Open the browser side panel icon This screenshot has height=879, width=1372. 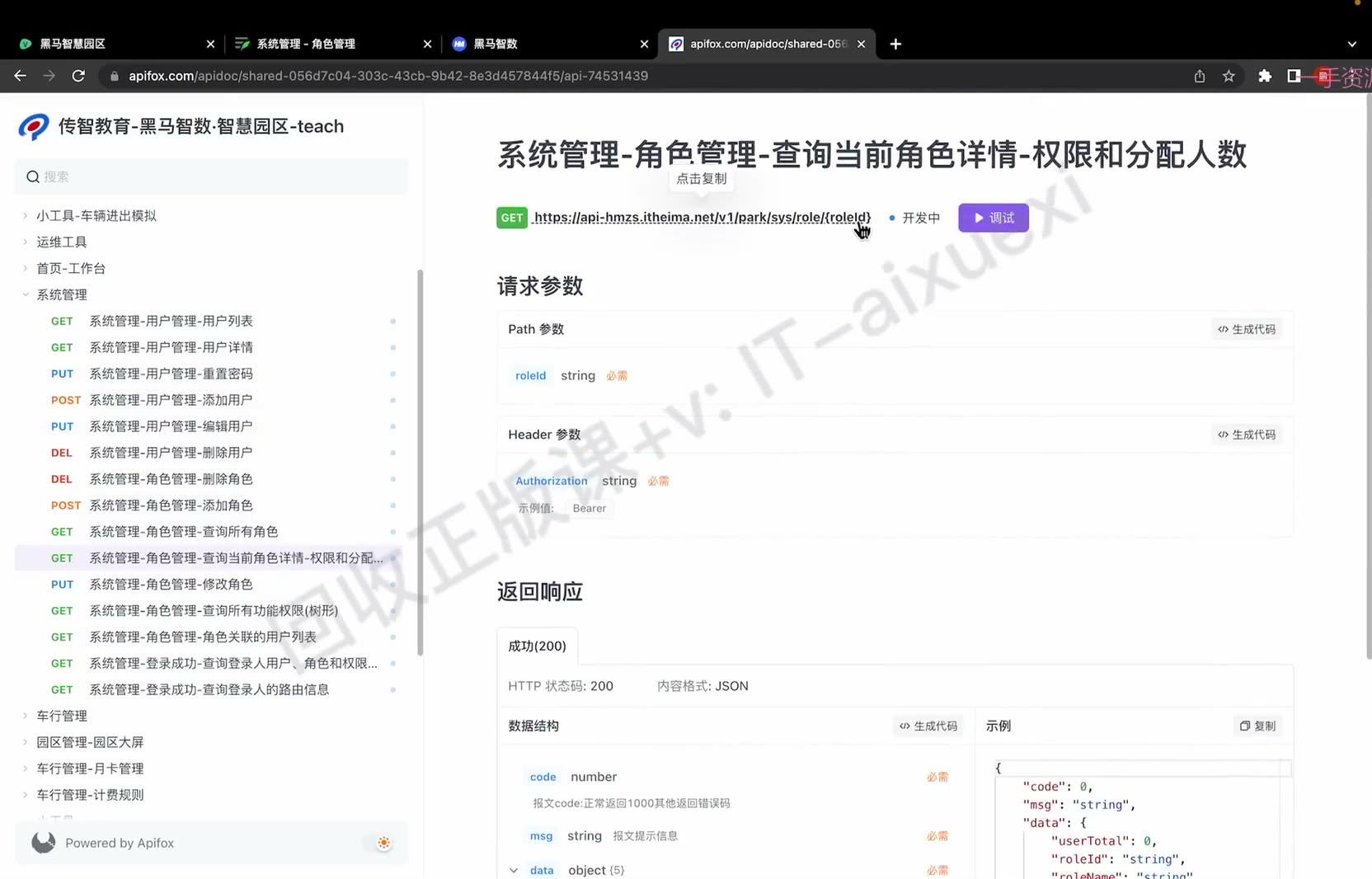(1294, 76)
